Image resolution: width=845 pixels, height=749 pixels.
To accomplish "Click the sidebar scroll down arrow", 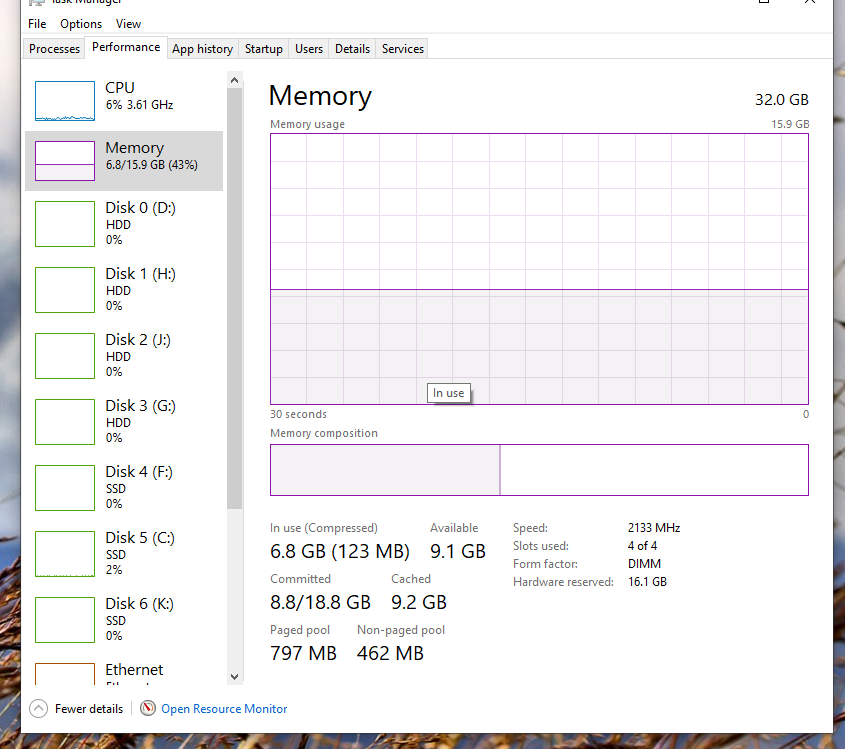I will point(234,676).
